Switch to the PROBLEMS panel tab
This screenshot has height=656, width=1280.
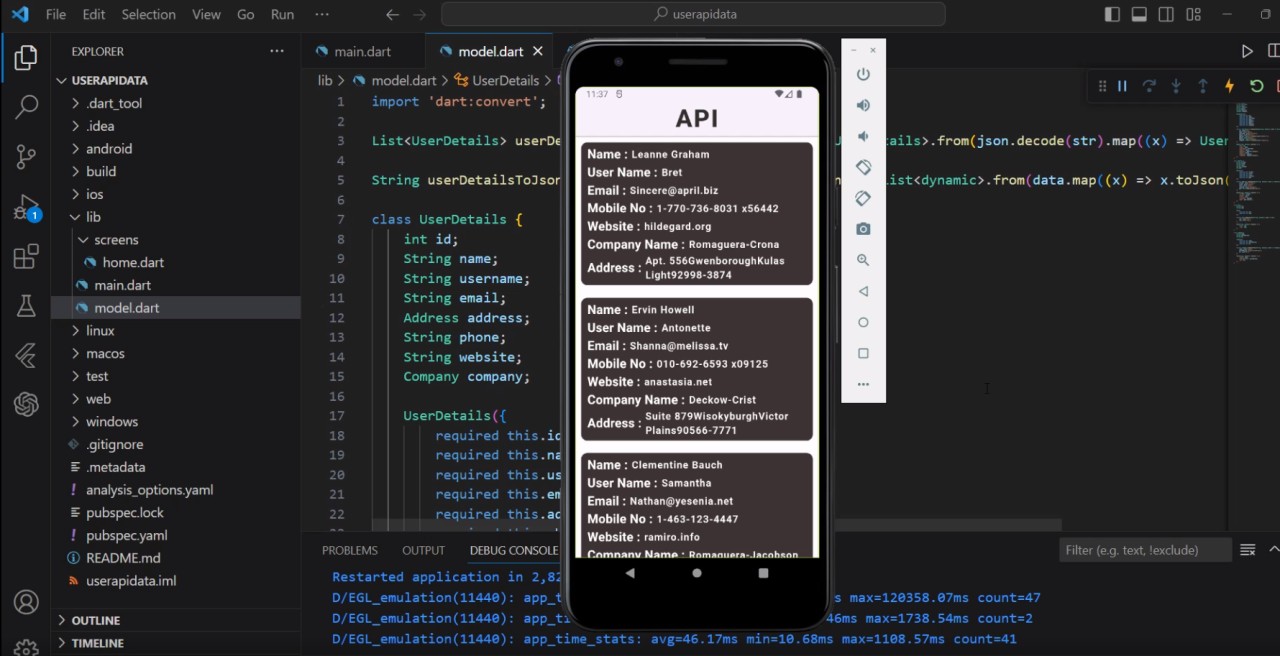(349, 550)
